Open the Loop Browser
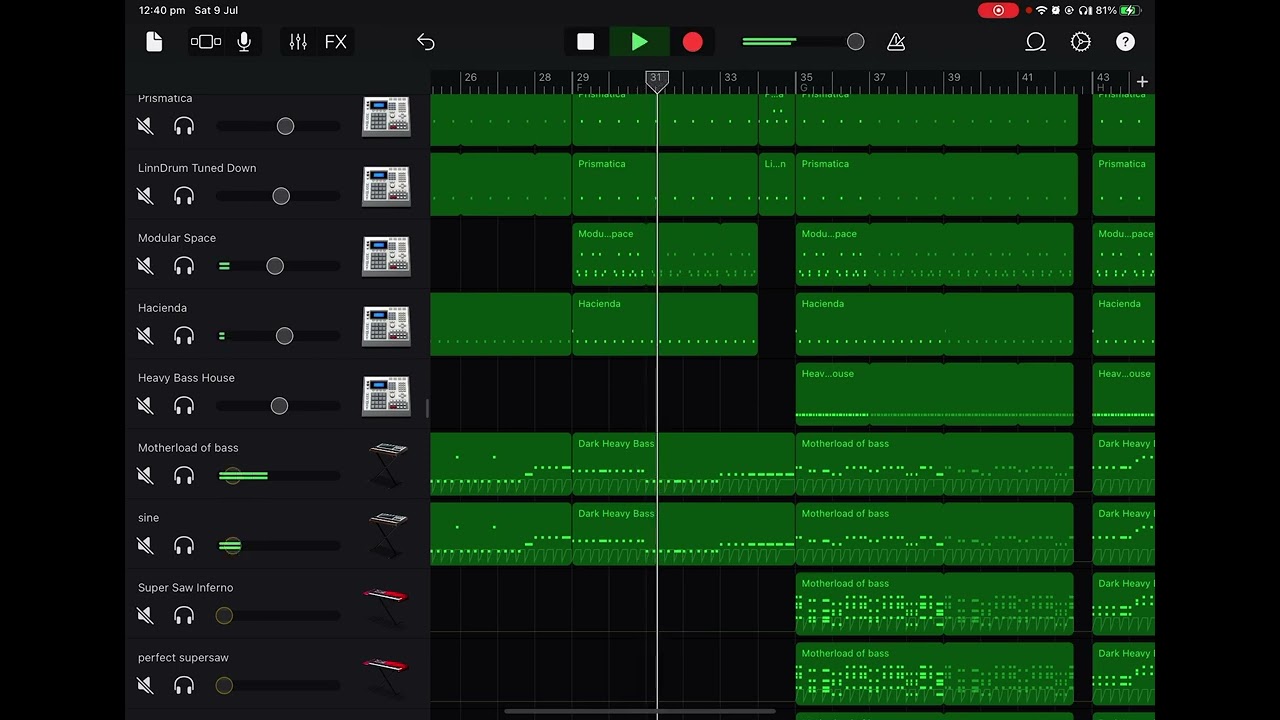Viewport: 1280px width, 720px height. point(1036,42)
